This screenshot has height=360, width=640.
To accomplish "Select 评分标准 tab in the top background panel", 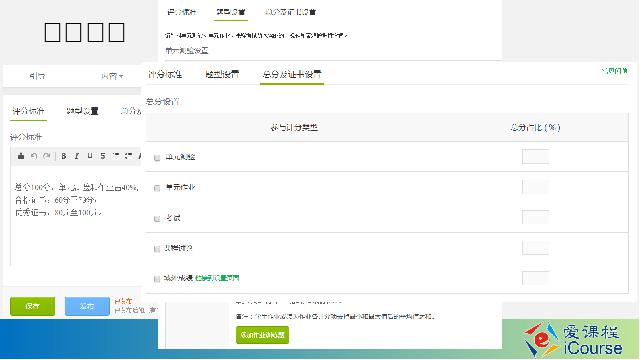I will (182, 12).
